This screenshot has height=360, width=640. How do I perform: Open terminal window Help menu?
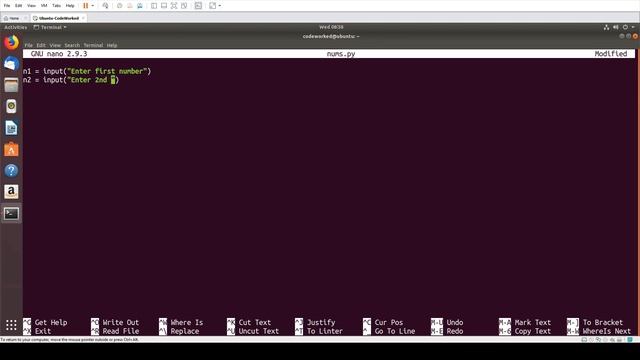[112, 45]
